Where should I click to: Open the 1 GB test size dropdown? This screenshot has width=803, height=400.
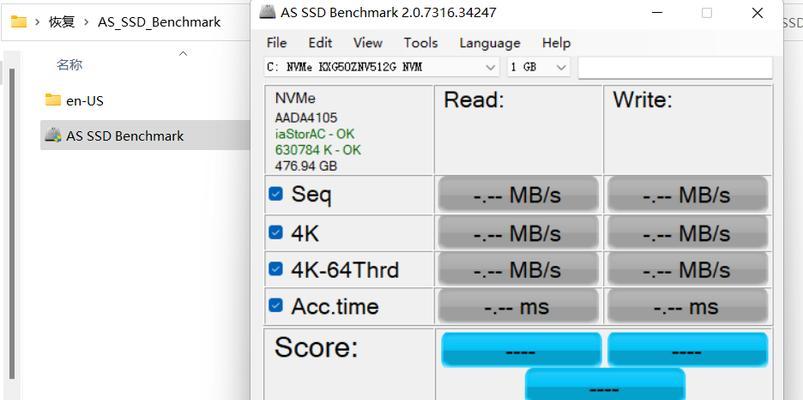(538, 67)
